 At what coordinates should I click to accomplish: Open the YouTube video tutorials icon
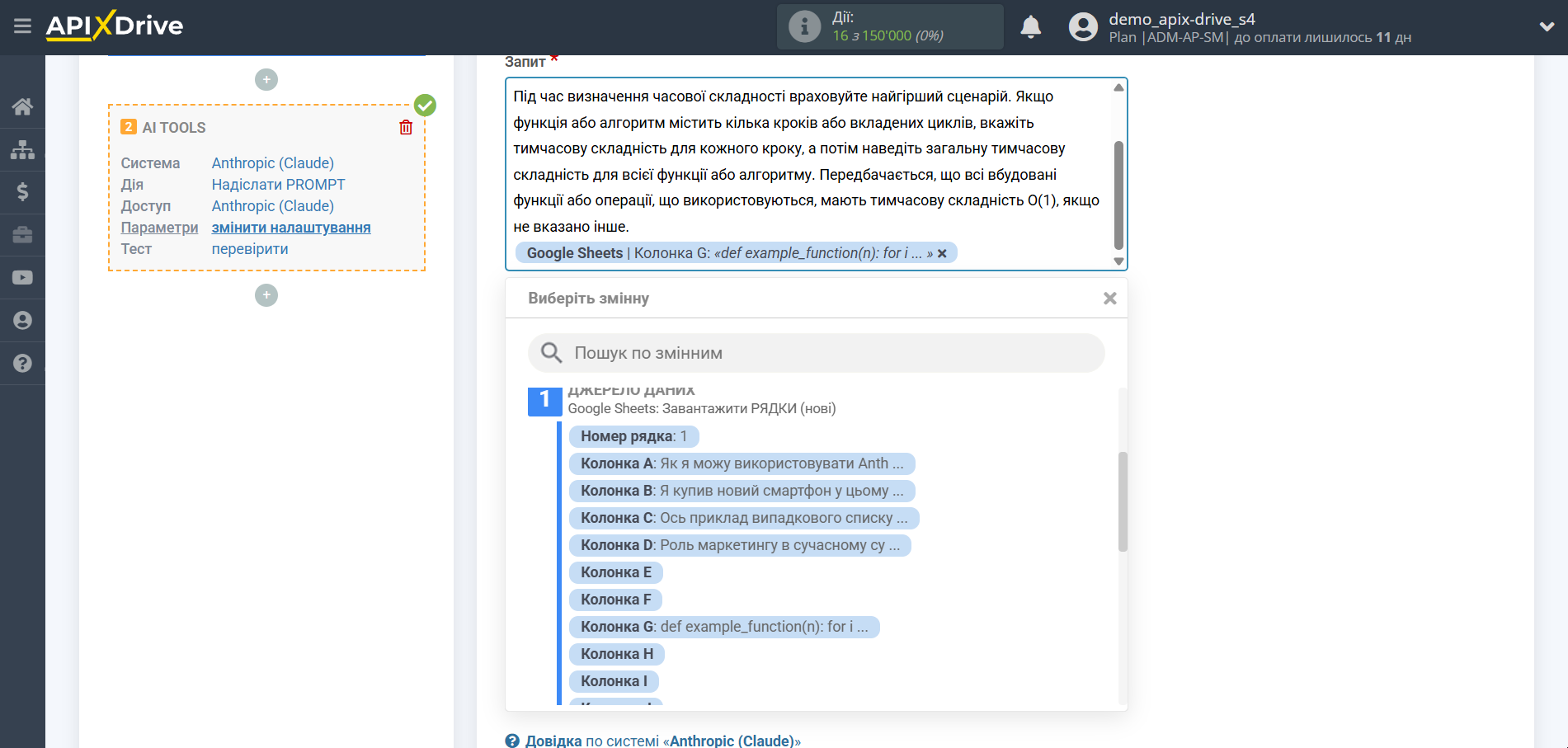point(22,278)
